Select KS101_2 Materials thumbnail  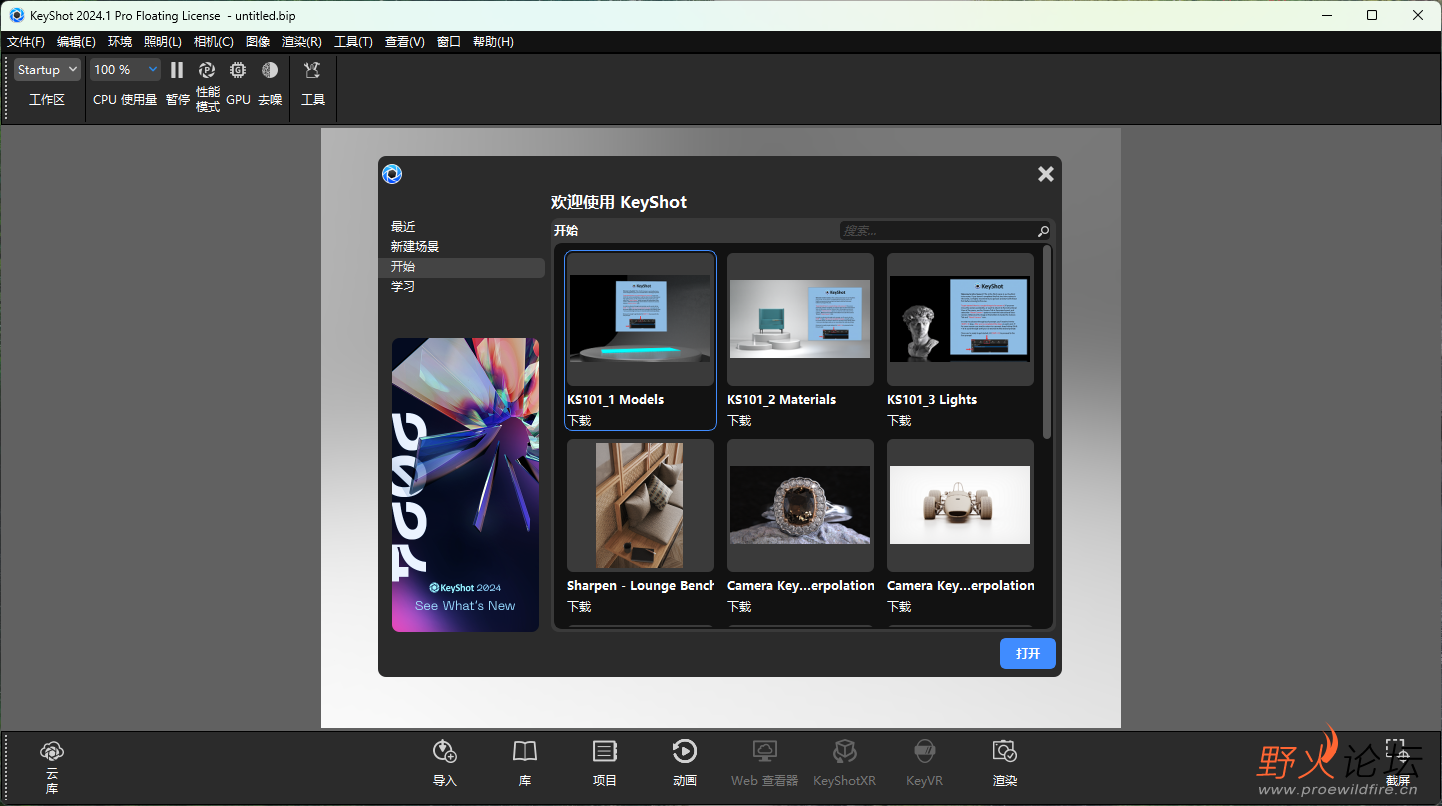(x=800, y=320)
